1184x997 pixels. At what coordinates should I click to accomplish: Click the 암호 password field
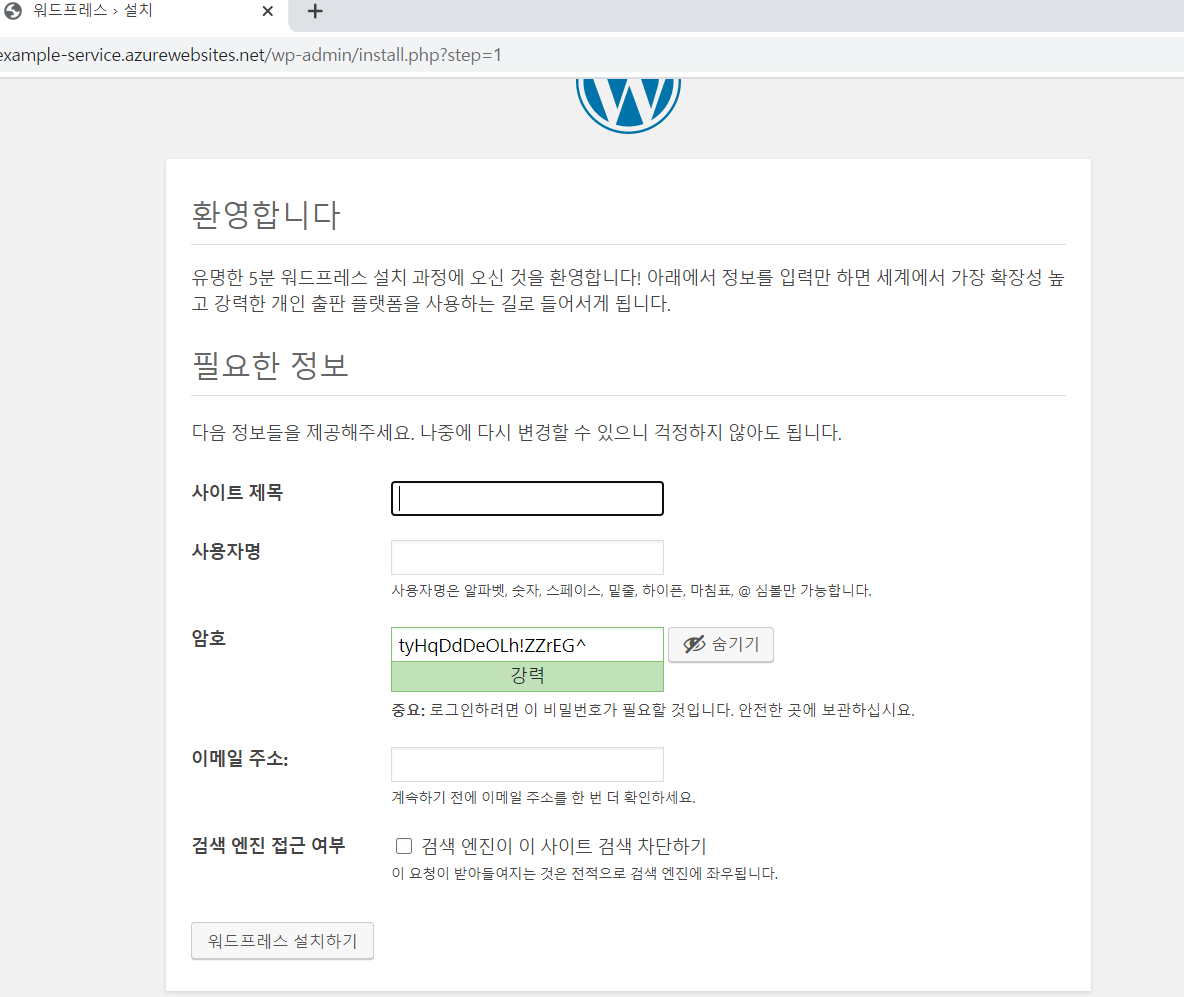[527, 645]
